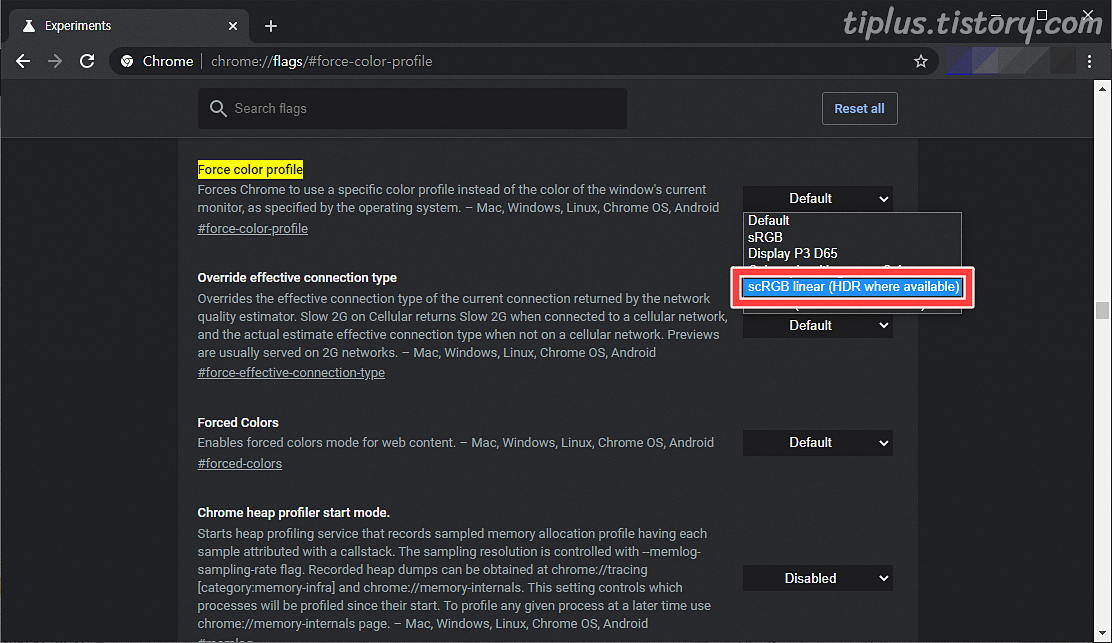Click the Reset all button
Image resolution: width=1112 pixels, height=643 pixels.
[859, 108]
